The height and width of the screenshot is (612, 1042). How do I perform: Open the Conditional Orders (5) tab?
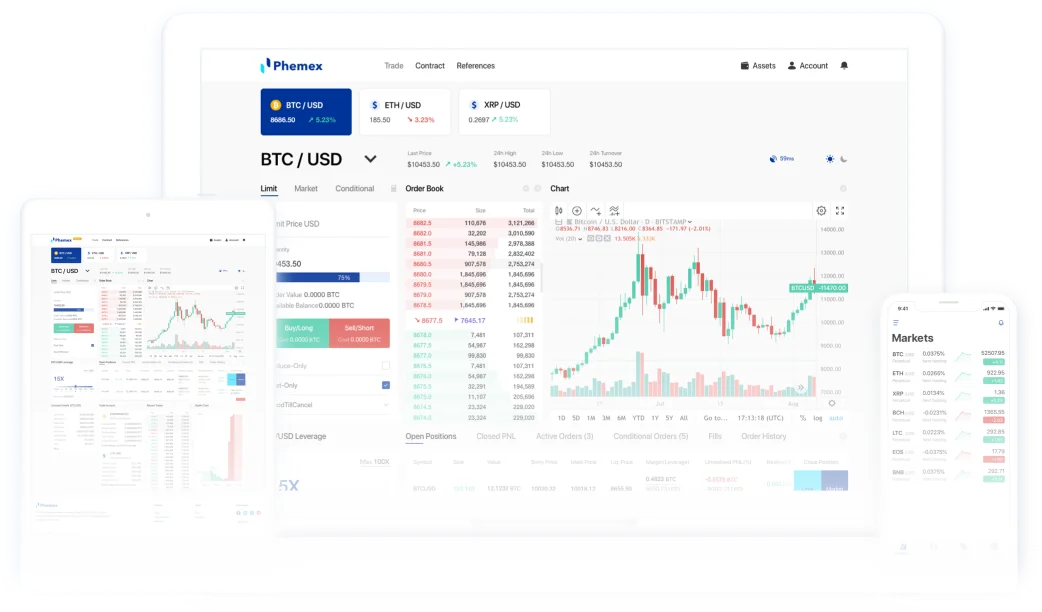coord(651,437)
